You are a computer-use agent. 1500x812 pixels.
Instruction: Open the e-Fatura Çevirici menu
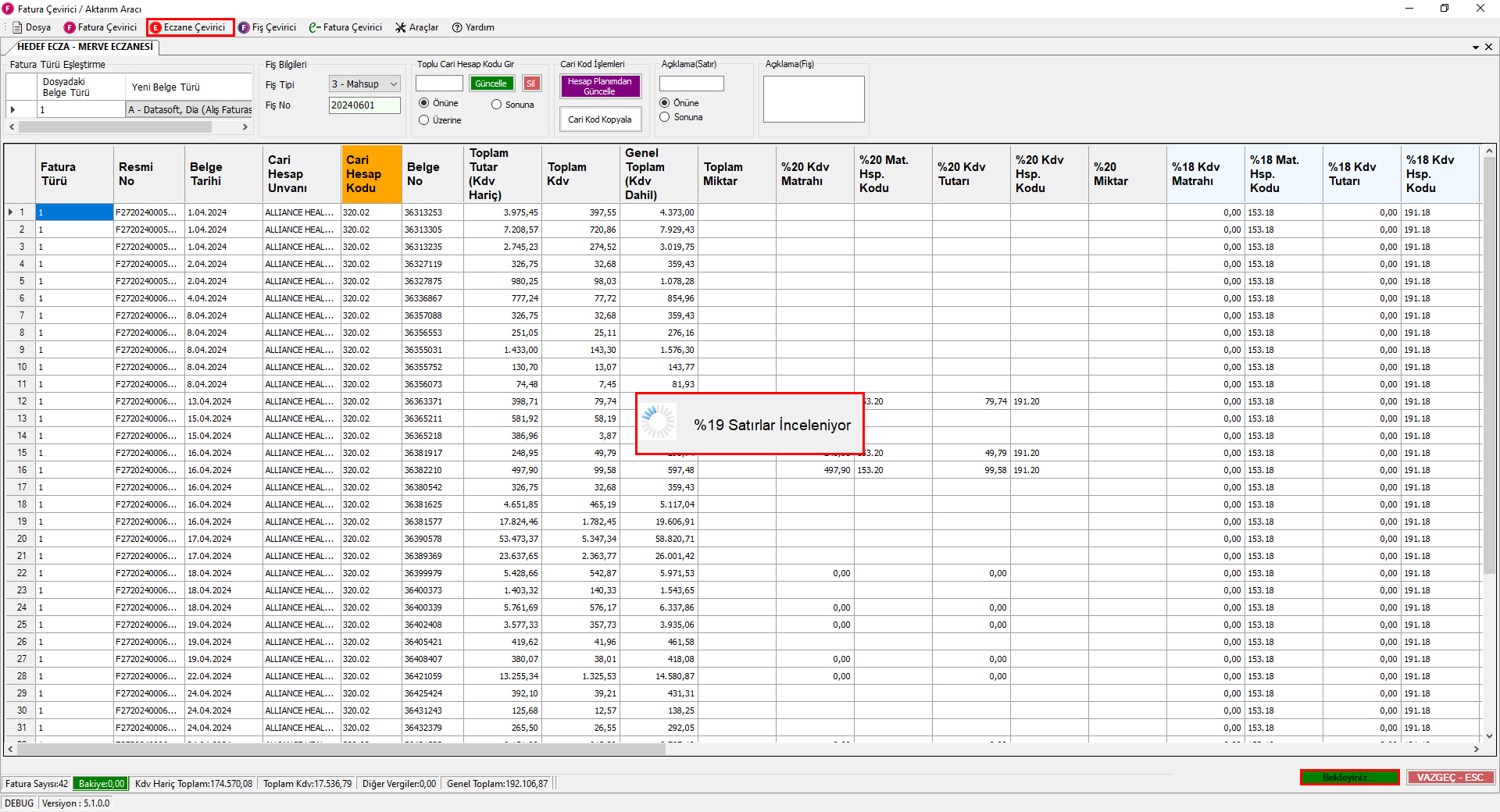[345, 27]
